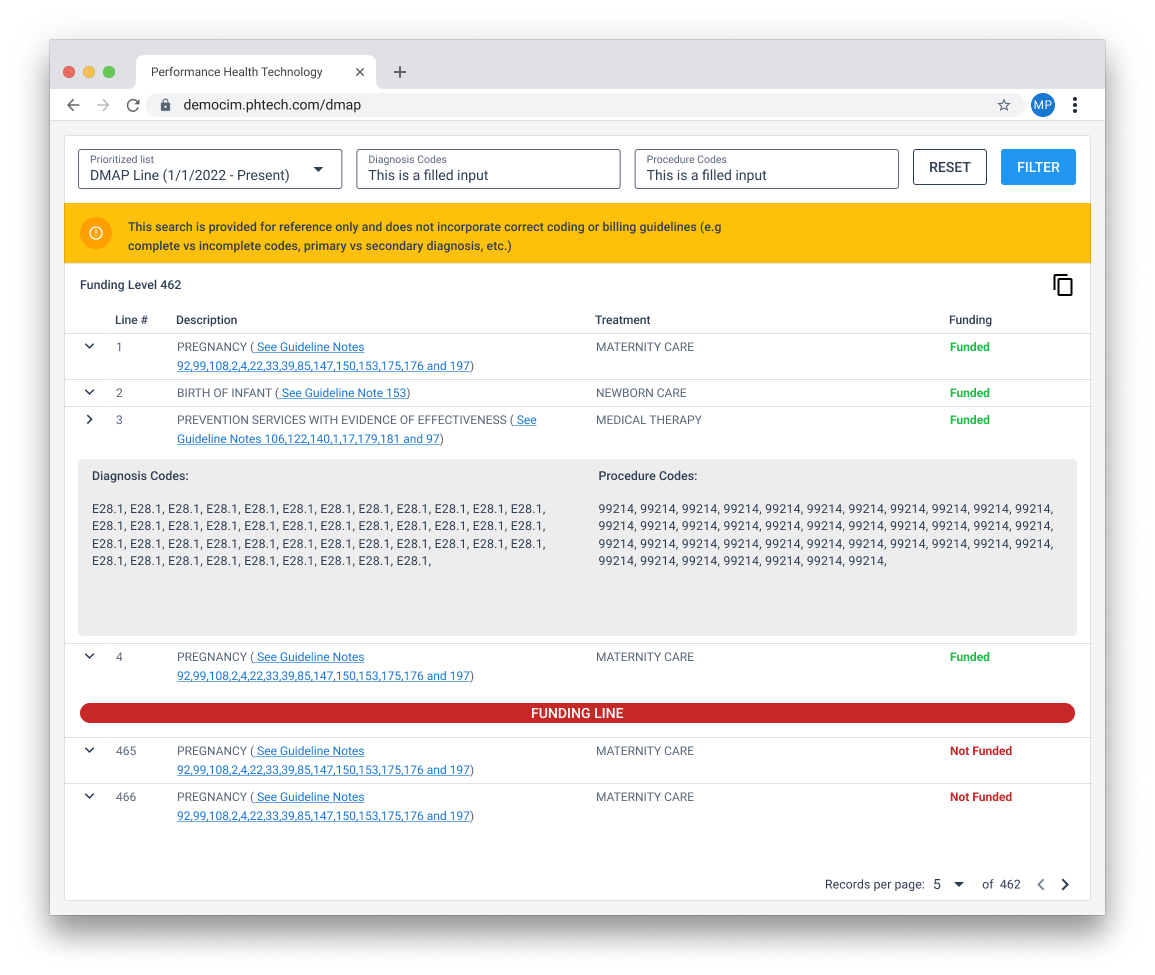The width and height of the screenshot is (1155, 975).
Task: Reload the page with refresh icon
Action: pos(132,105)
